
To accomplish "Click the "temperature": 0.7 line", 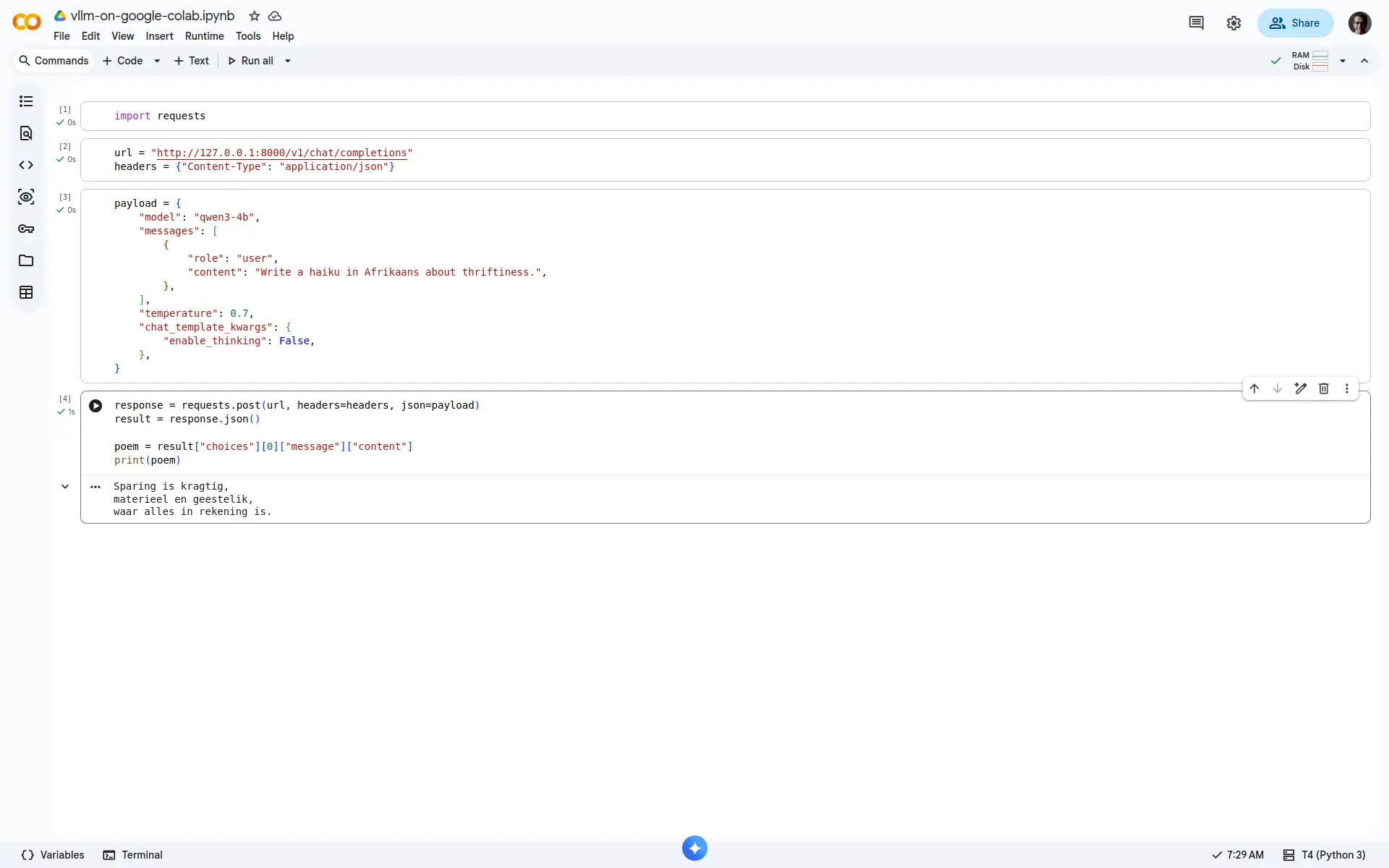I will pyautogui.click(x=196, y=313).
